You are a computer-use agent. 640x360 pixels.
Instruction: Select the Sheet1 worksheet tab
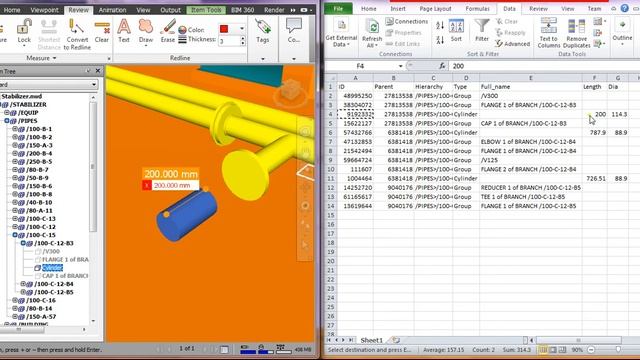[371, 340]
